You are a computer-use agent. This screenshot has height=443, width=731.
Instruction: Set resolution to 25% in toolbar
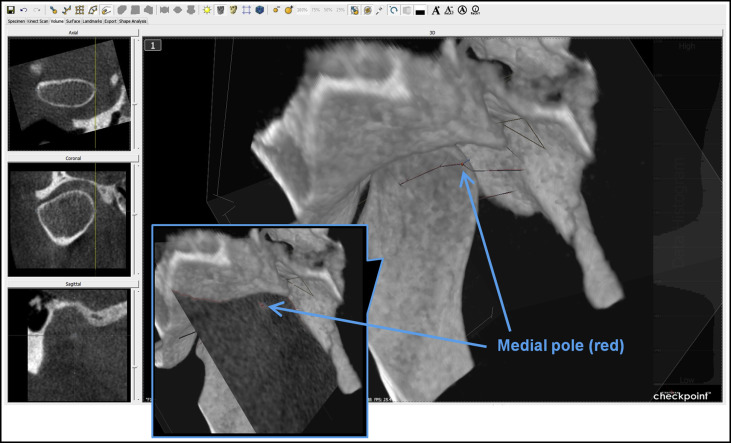point(341,10)
